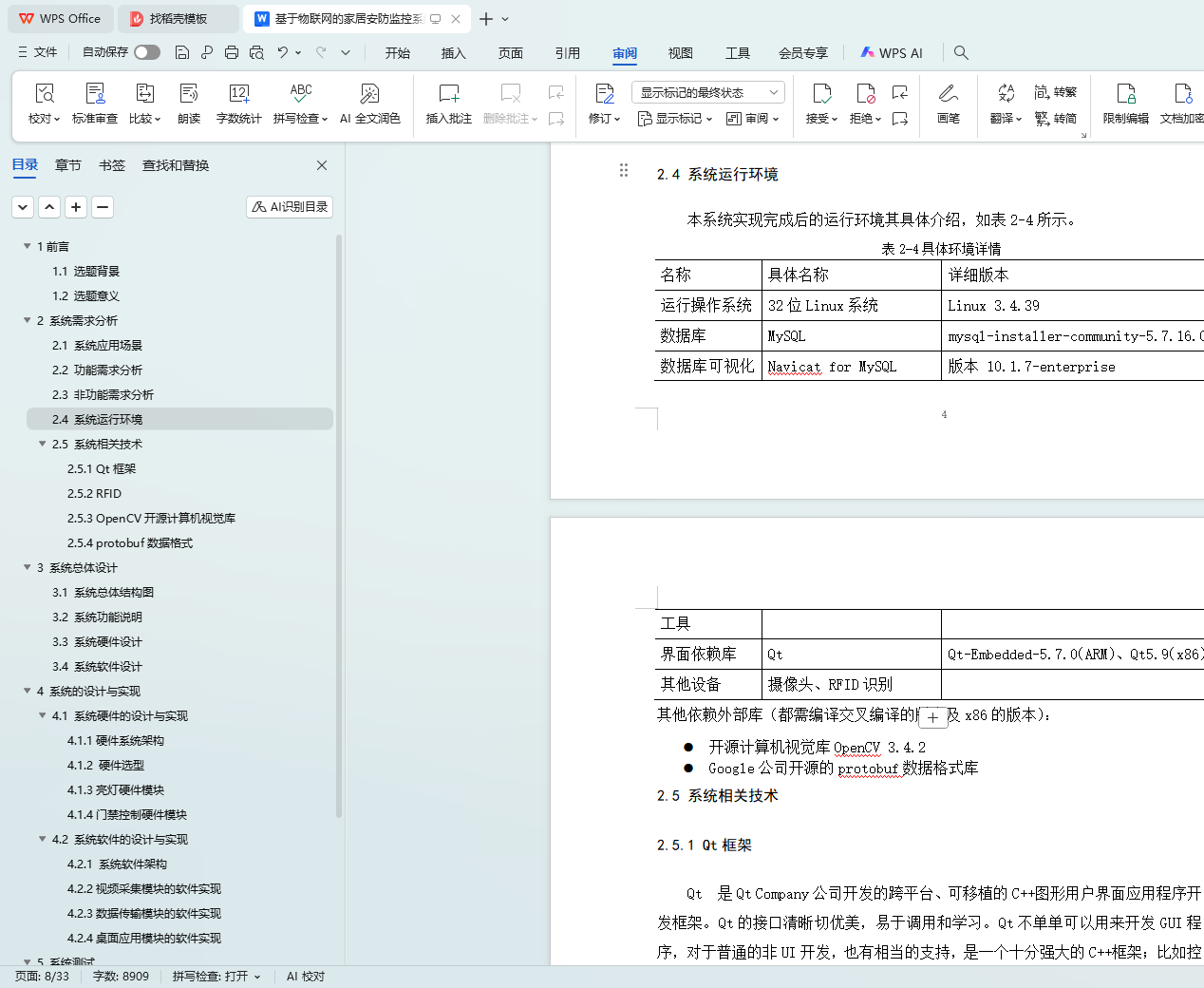Click the print icon in quick toolbar
Screen dimensions: 1204x988
[x=232, y=53]
